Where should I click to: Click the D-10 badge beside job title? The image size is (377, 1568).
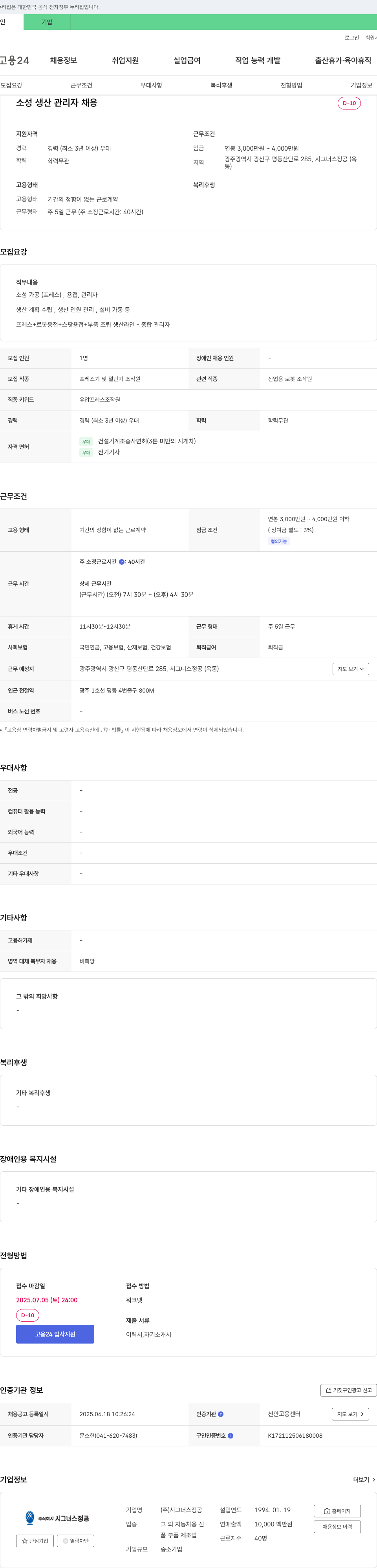349,104
